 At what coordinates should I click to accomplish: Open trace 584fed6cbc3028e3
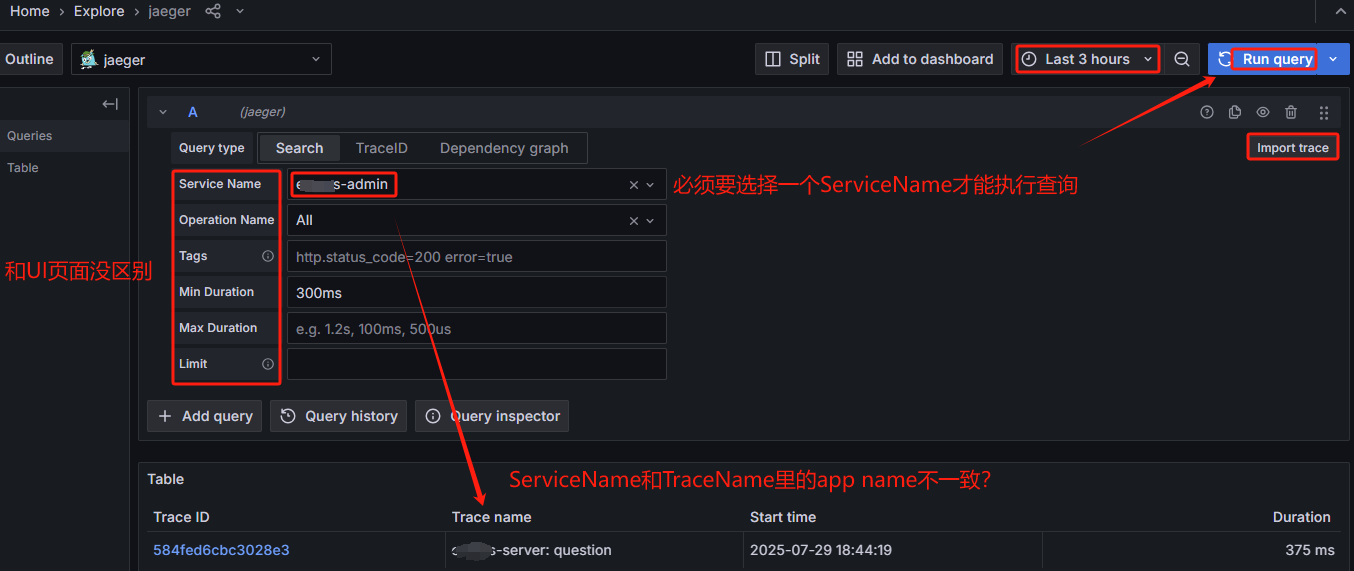point(221,550)
